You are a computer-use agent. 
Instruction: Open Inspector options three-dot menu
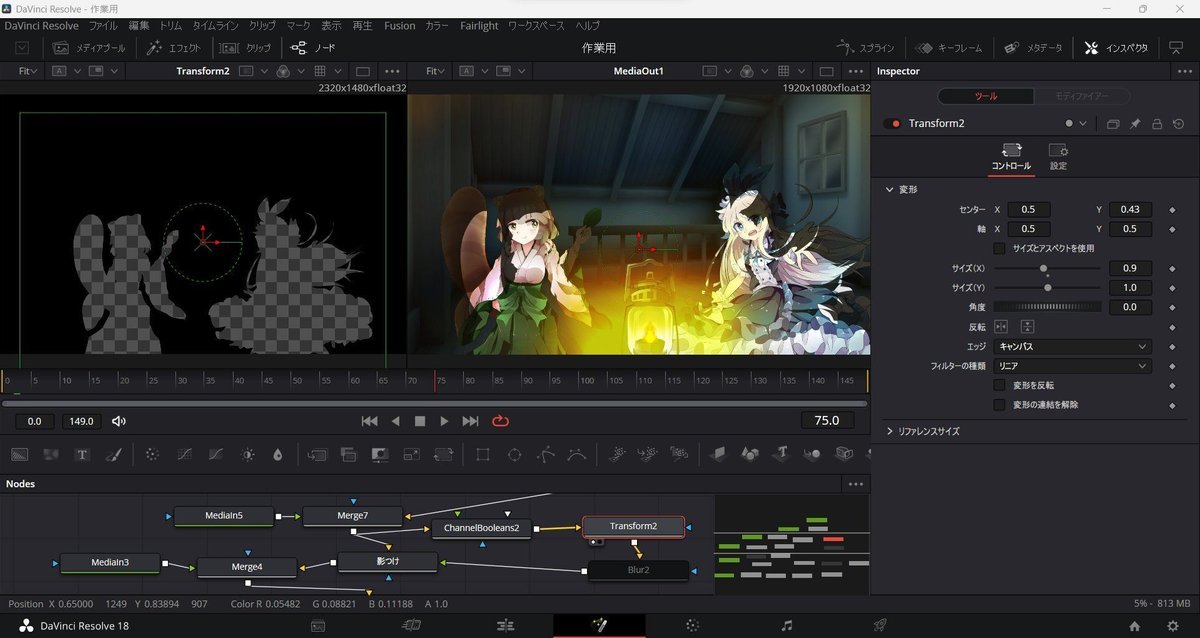point(1183,71)
